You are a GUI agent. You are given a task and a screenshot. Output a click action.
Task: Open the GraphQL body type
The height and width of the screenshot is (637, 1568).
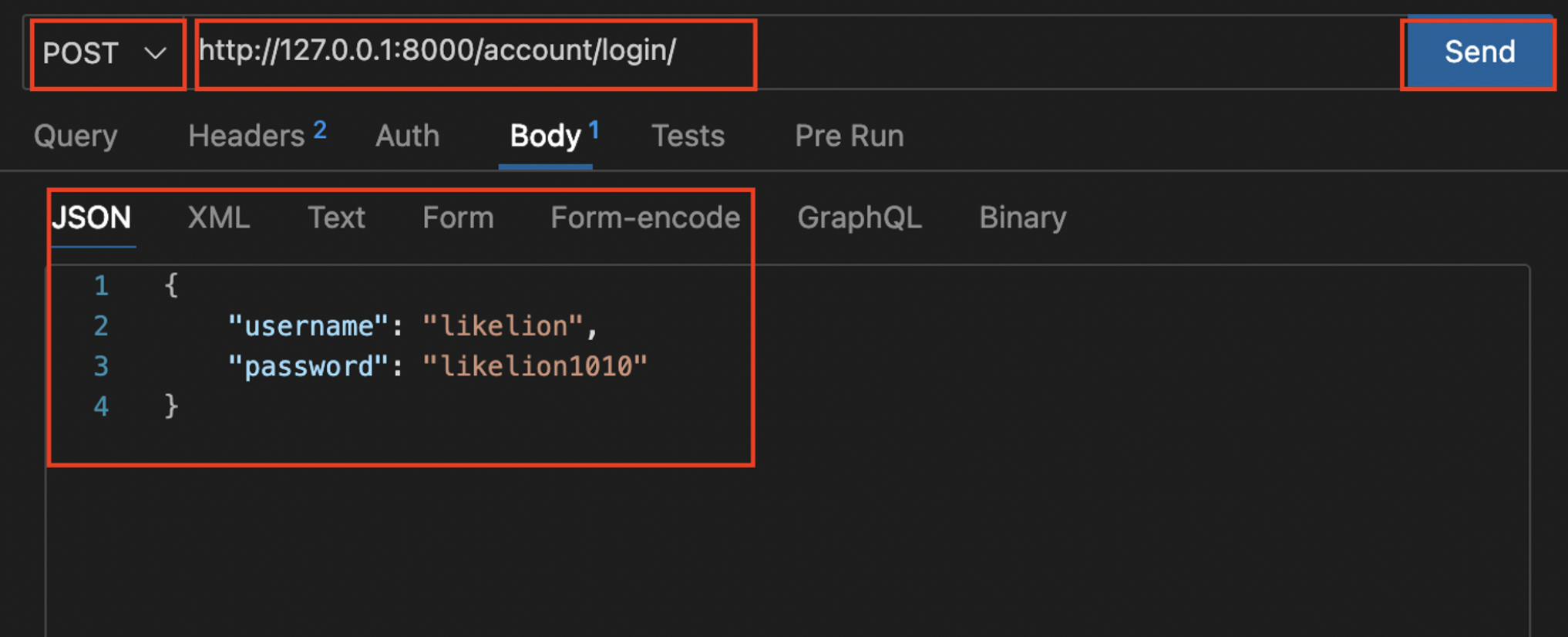[860, 218]
